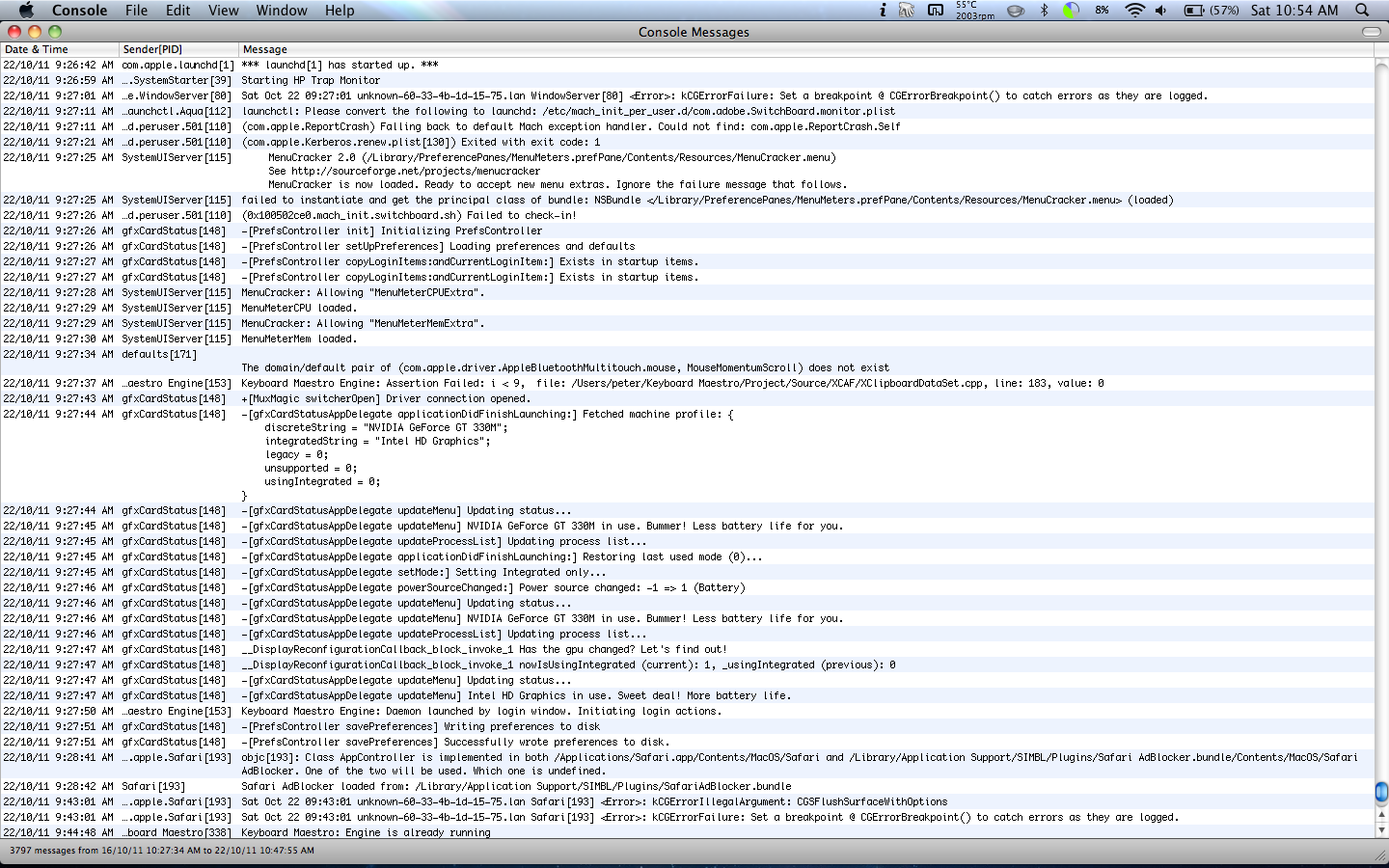Select 'Power source changed: -1 => 1 (Battery)' row
The width and height of the screenshot is (1389, 868).
click(x=687, y=587)
